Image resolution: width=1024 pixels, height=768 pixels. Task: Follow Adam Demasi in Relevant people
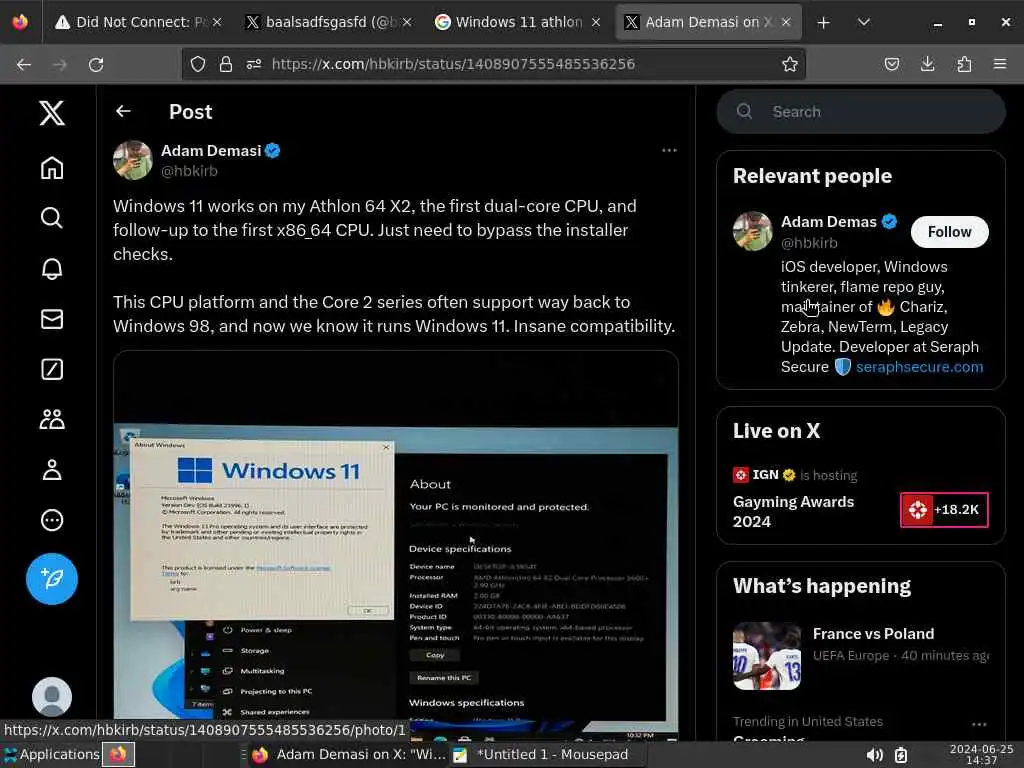tap(950, 232)
